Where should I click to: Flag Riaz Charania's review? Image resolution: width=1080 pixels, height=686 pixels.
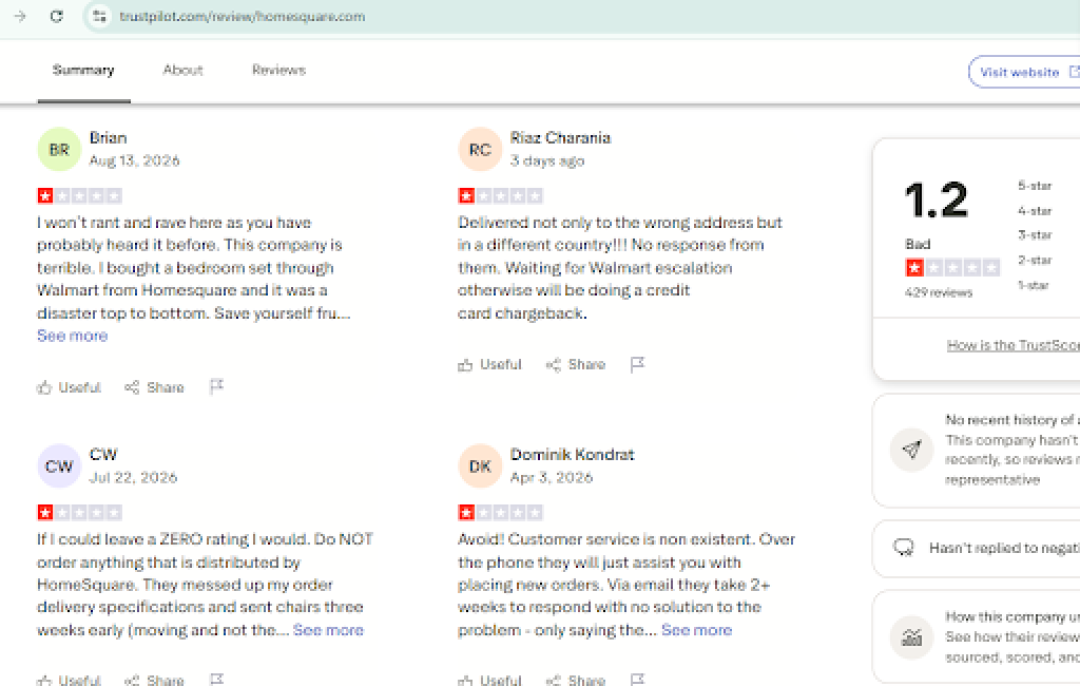pos(637,364)
